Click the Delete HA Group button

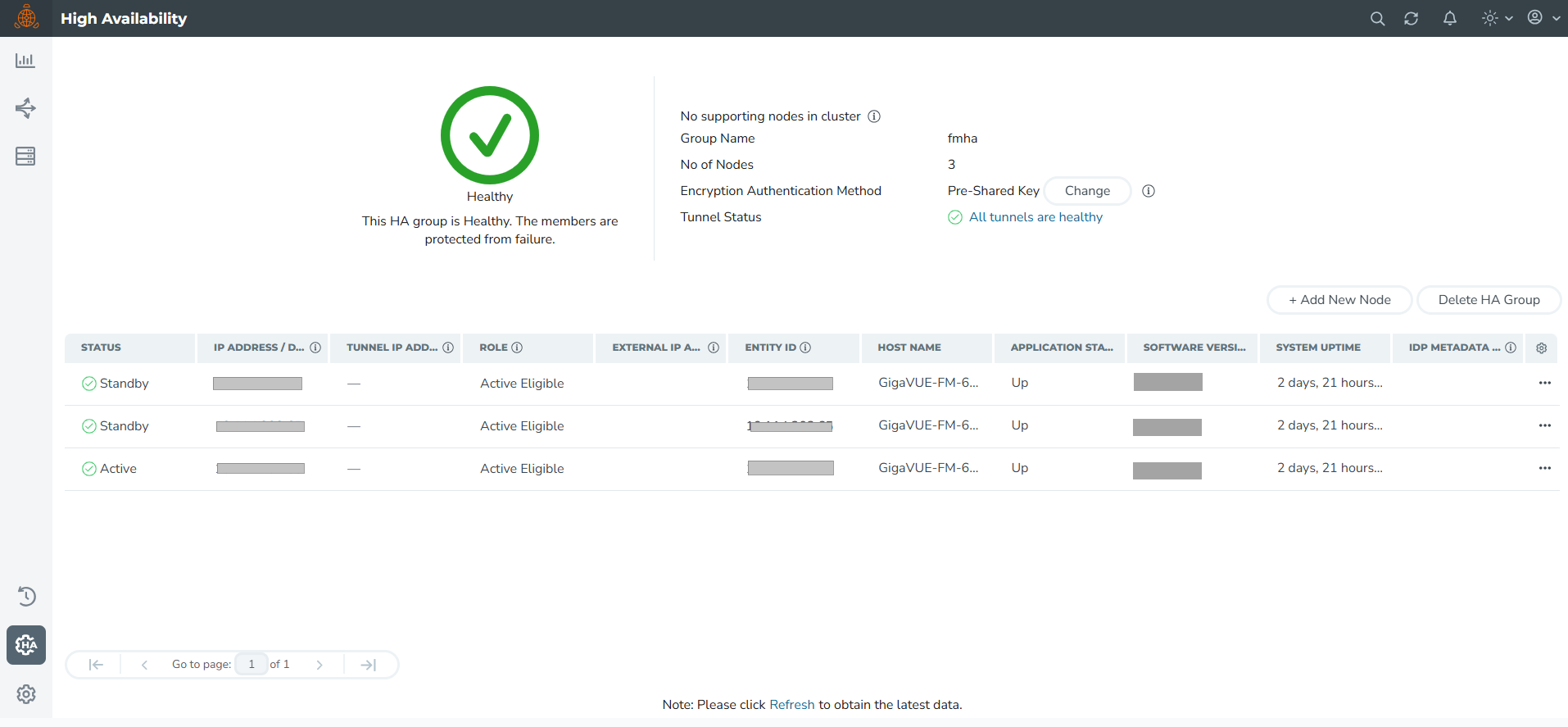pos(1488,300)
